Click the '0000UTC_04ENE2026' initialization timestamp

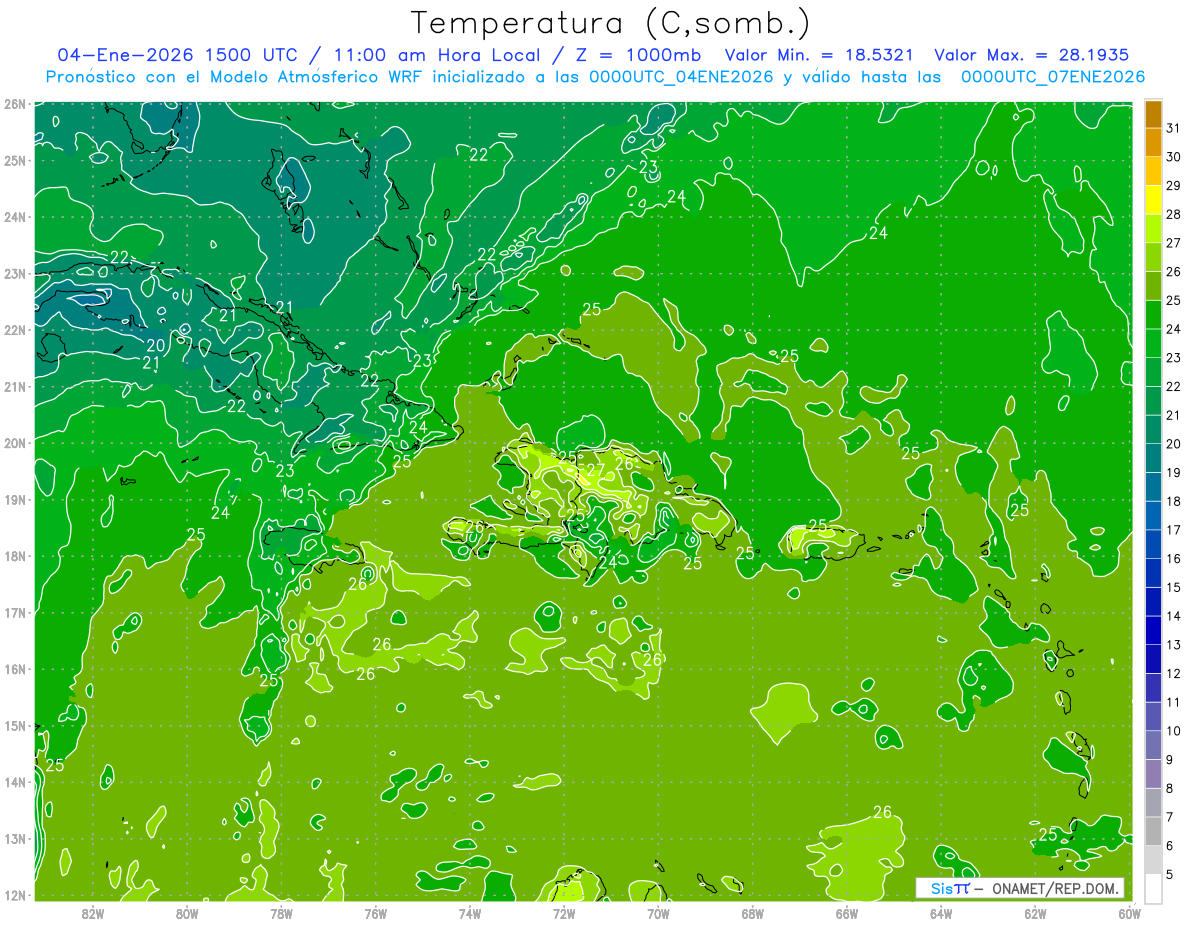pos(682,77)
